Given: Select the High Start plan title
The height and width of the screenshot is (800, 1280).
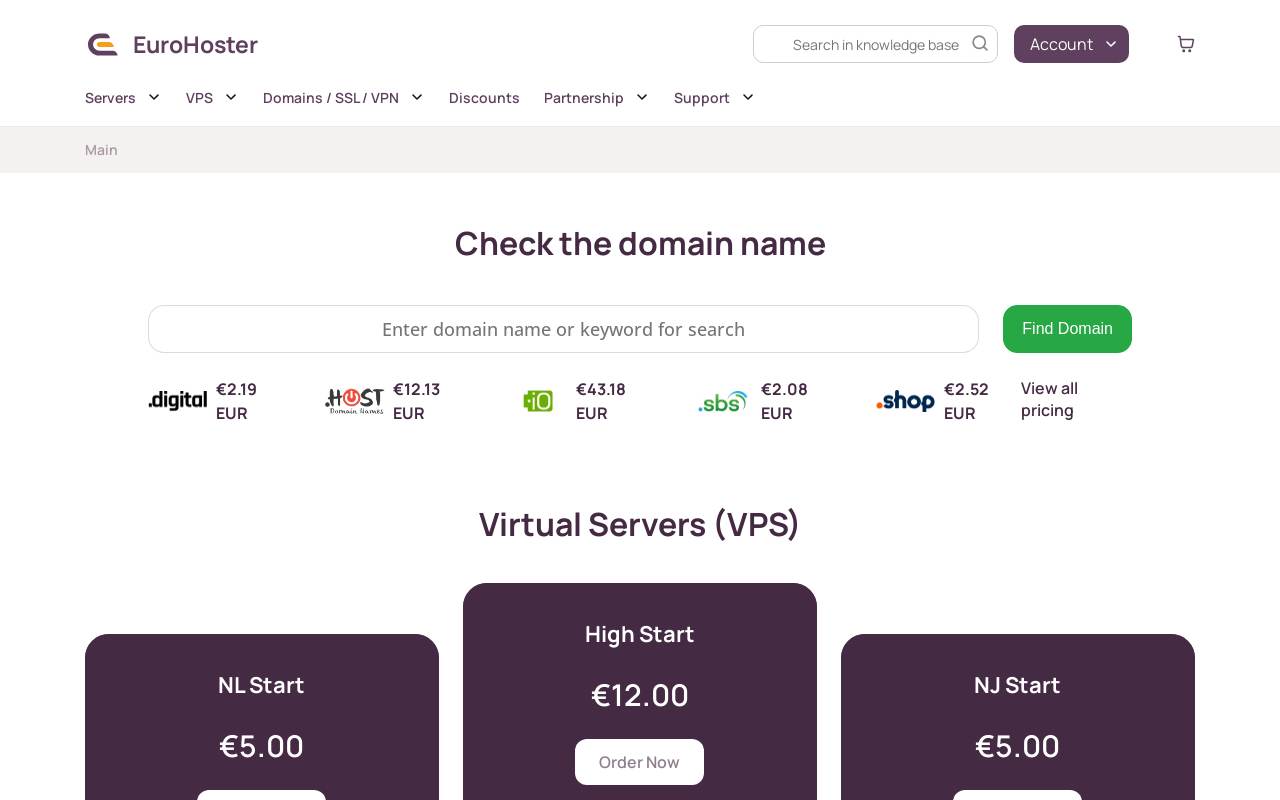Looking at the screenshot, I should [639, 634].
